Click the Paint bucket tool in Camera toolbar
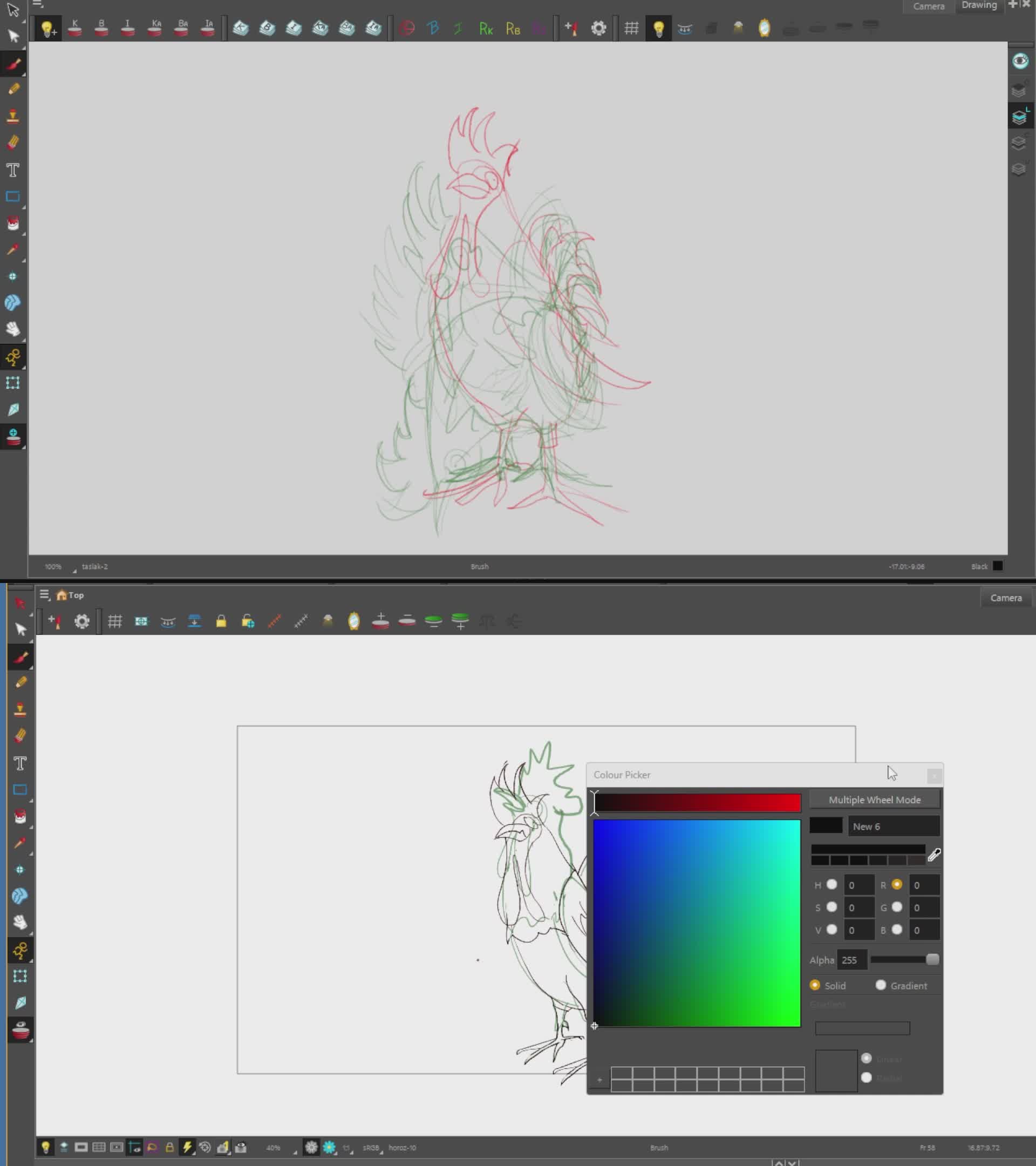Viewport: 1036px width, 1166px height. (x=20, y=816)
